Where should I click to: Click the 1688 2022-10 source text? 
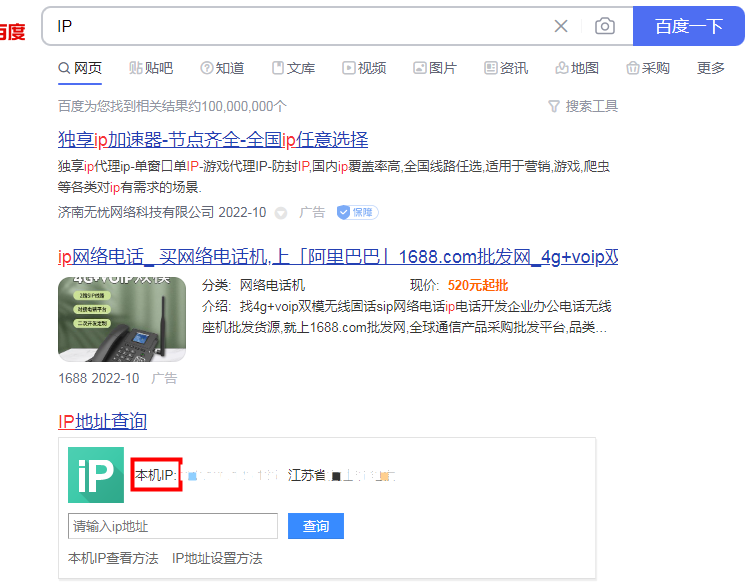[x=98, y=378]
